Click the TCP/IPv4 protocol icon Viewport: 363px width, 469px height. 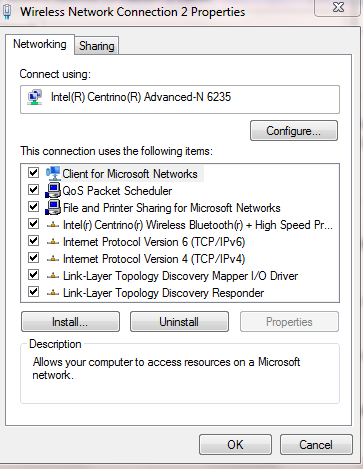click(x=53, y=259)
